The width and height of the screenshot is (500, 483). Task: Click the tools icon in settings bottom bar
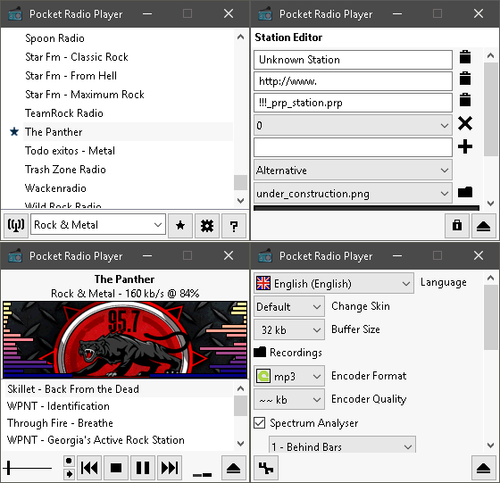coord(266,468)
